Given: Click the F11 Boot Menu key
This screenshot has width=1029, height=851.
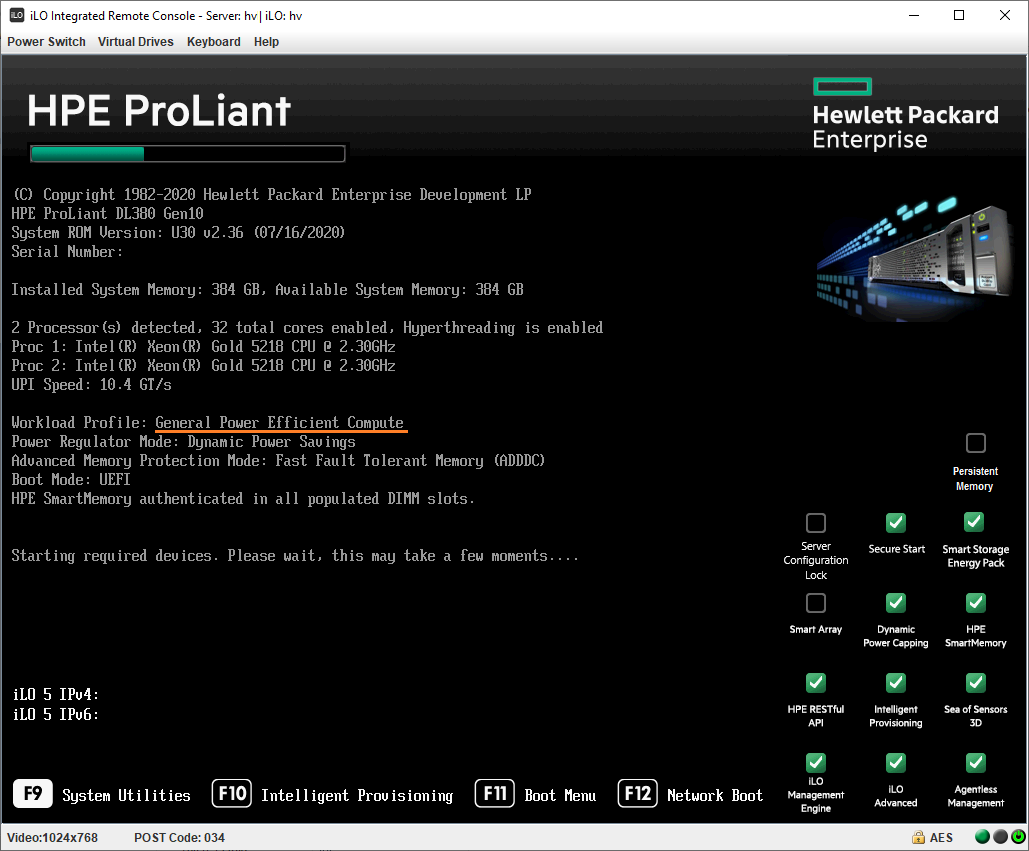Looking at the screenshot, I should click(495, 794).
